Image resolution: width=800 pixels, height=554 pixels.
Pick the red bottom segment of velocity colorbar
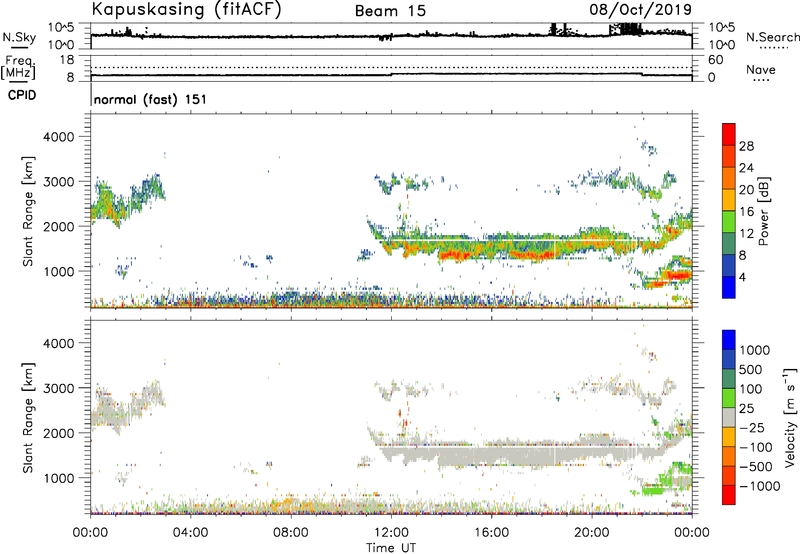(729, 495)
